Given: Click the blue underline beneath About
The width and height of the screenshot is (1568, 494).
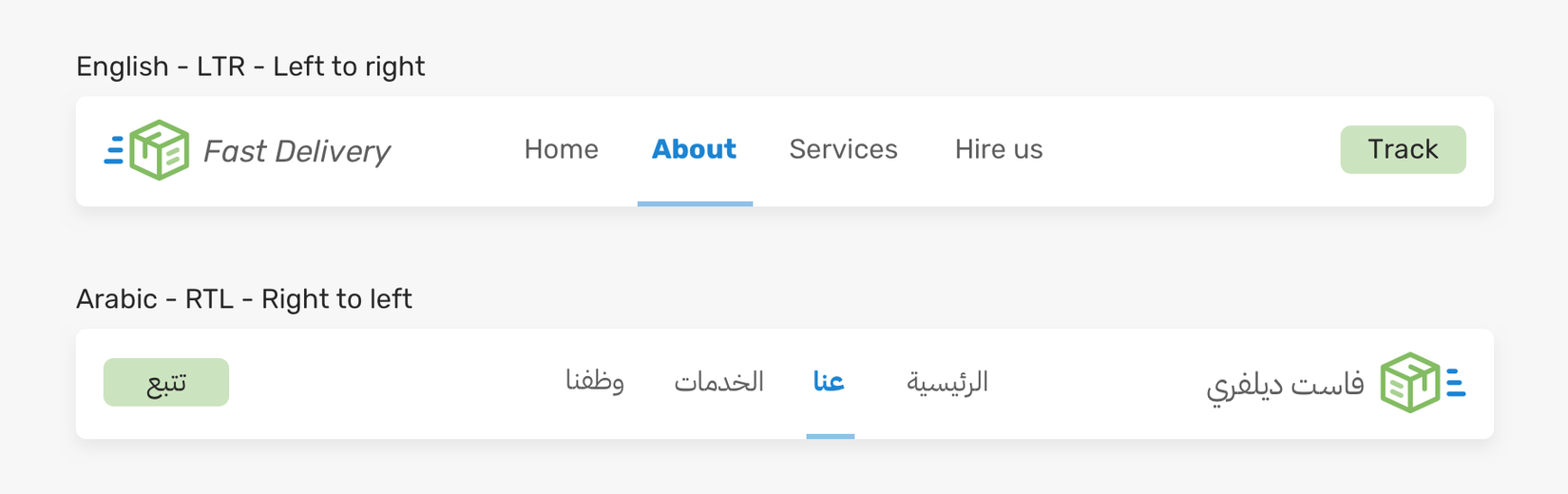Looking at the screenshot, I should (x=695, y=203).
